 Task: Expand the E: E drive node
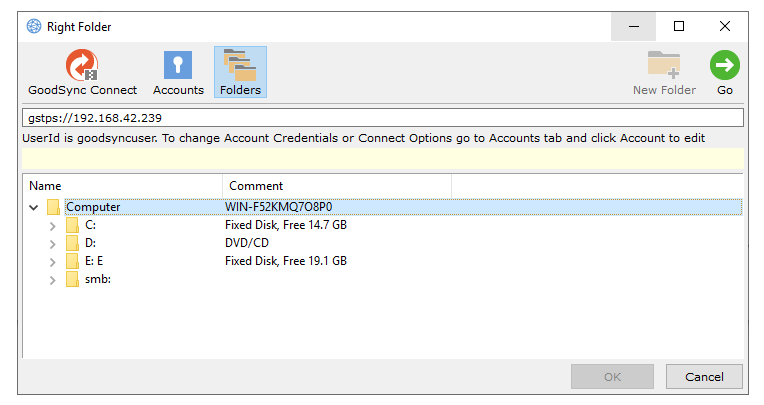point(53,262)
